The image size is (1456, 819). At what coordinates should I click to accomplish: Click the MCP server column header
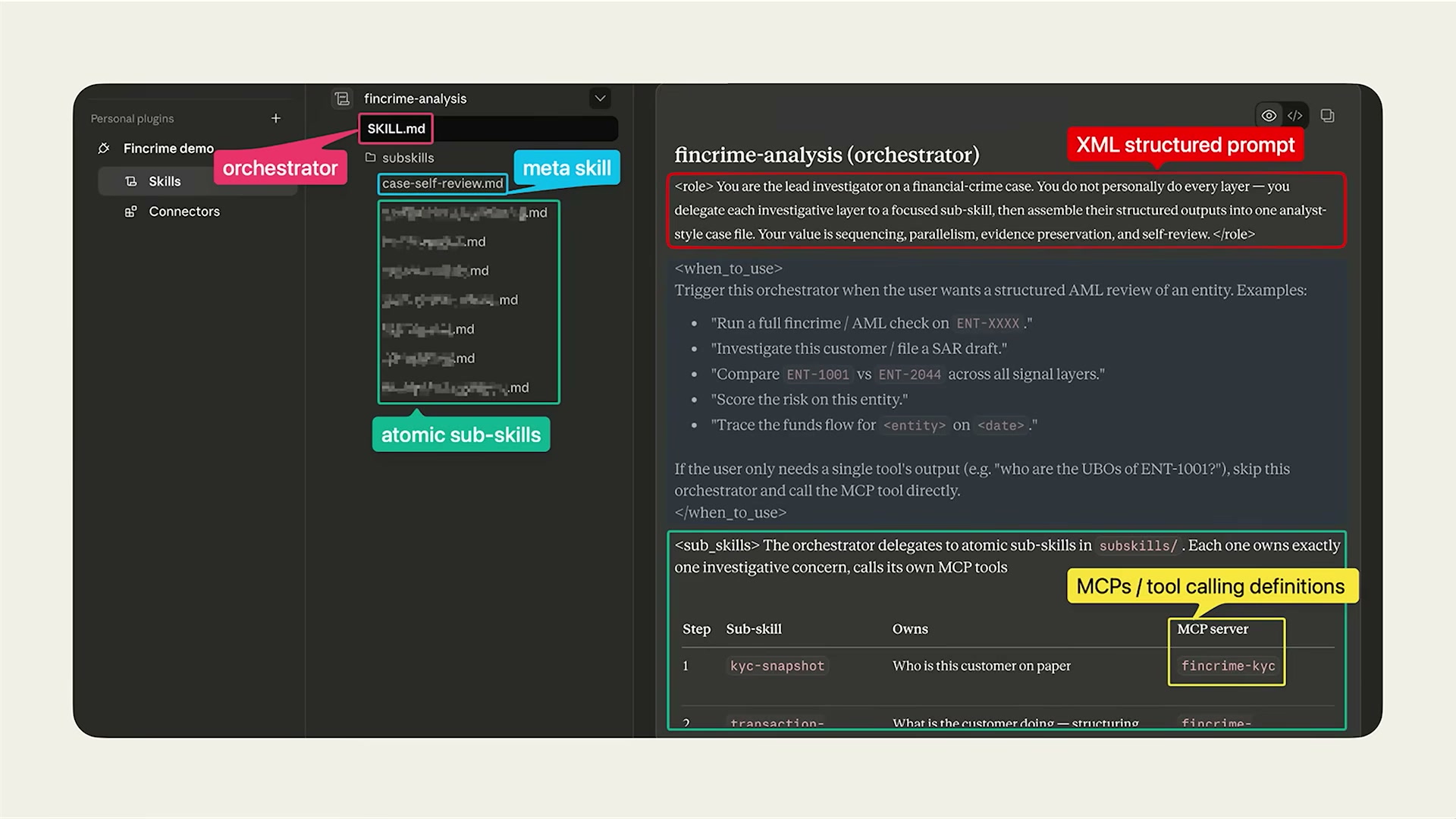(x=1213, y=629)
